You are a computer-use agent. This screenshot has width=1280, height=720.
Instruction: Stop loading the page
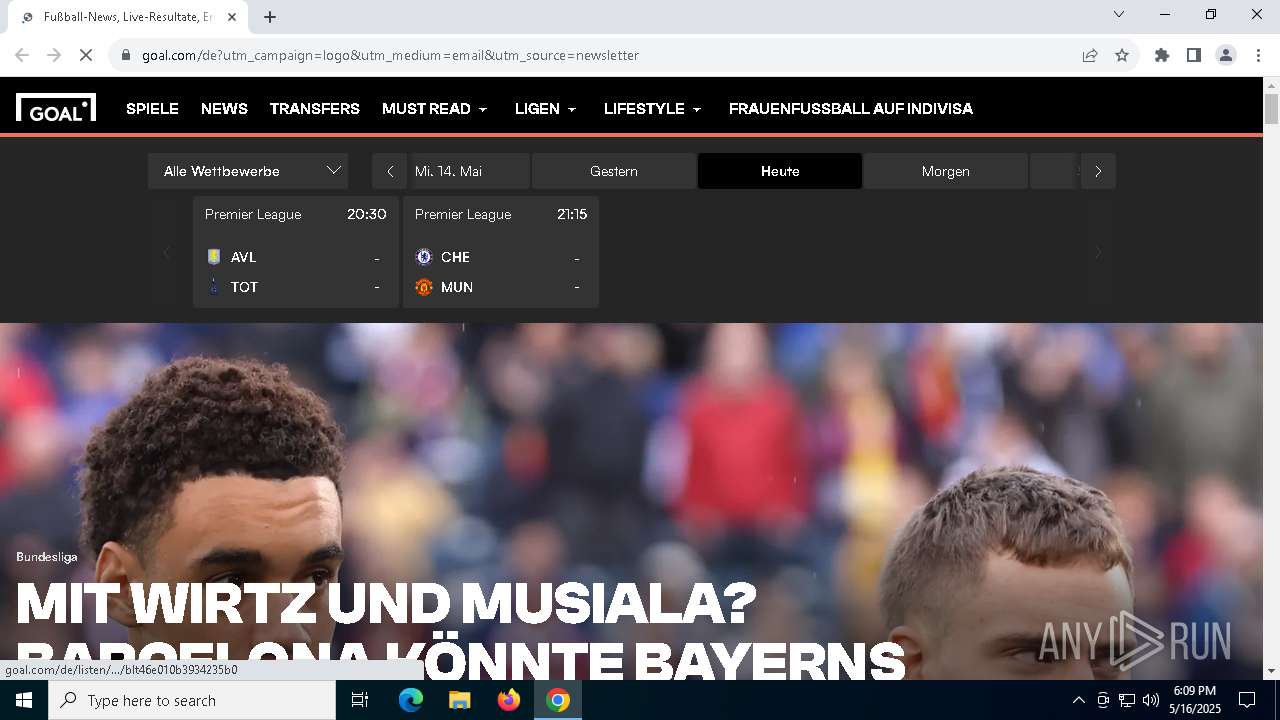tap(86, 55)
